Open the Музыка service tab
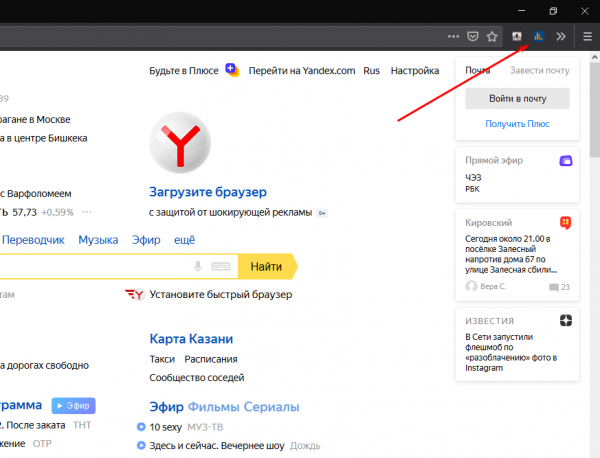This screenshot has height=458, width=600. click(x=98, y=240)
